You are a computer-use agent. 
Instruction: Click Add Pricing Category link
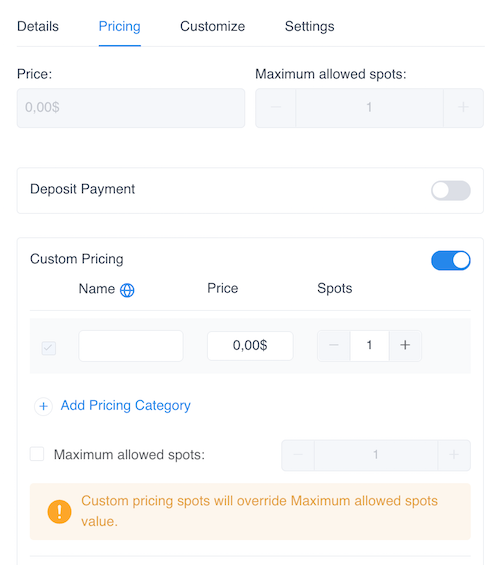tap(125, 405)
